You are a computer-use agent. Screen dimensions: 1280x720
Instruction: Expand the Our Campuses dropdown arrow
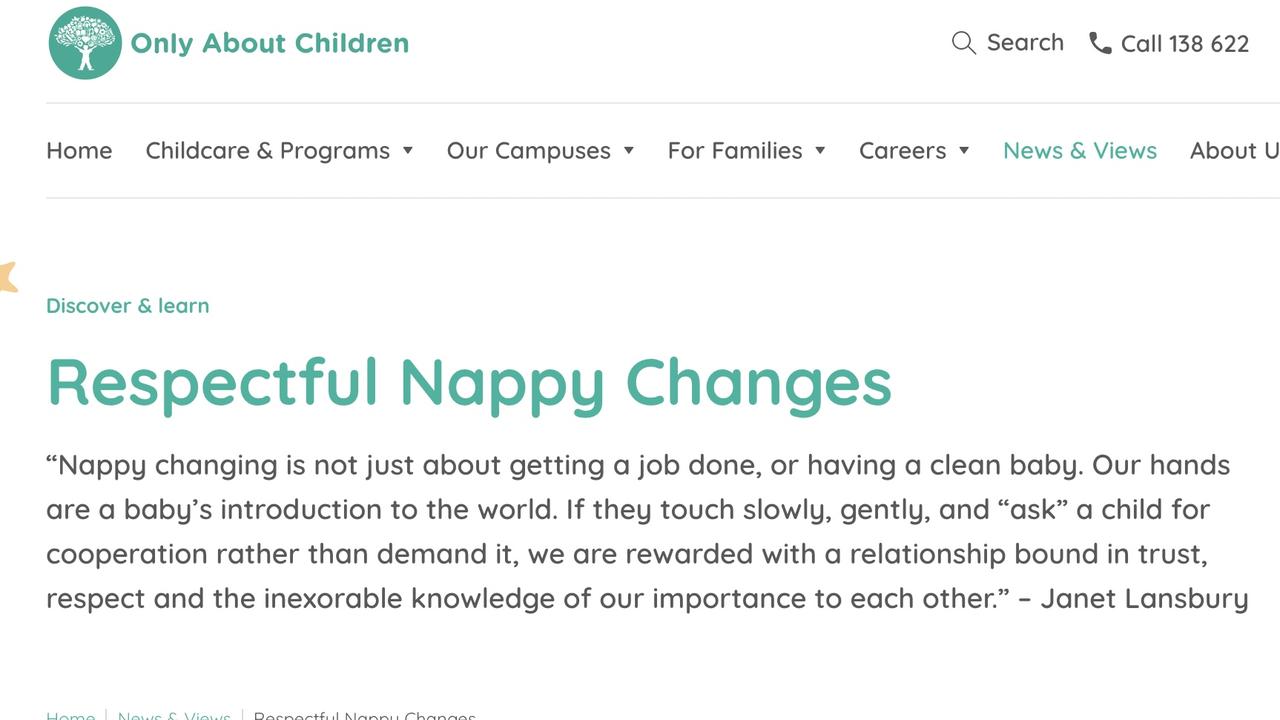point(629,151)
